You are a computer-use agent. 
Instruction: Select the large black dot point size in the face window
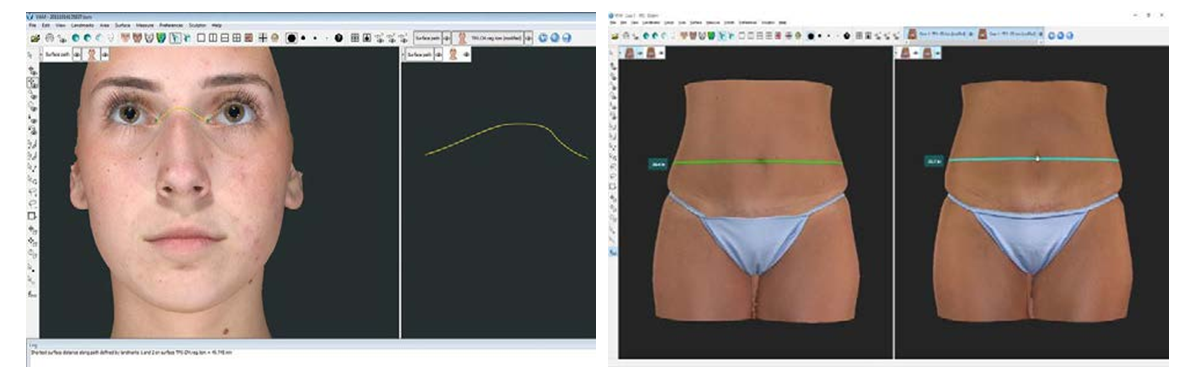coord(291,38)
